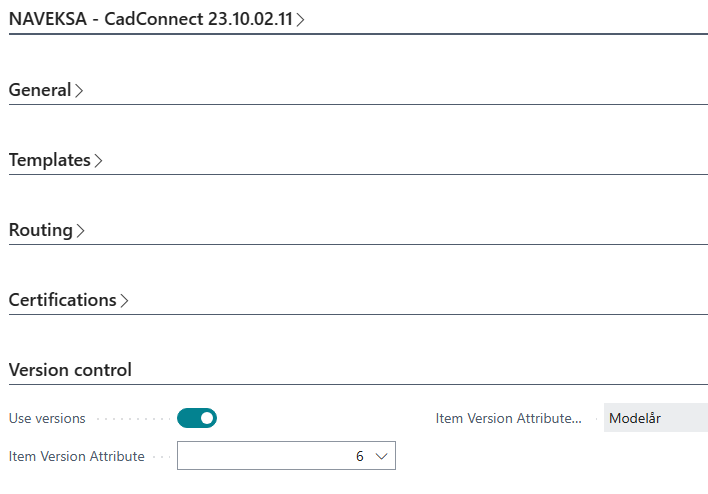Click the Use versions label
The height and width of the screenshot is (494, 708).
click(47, 418)
